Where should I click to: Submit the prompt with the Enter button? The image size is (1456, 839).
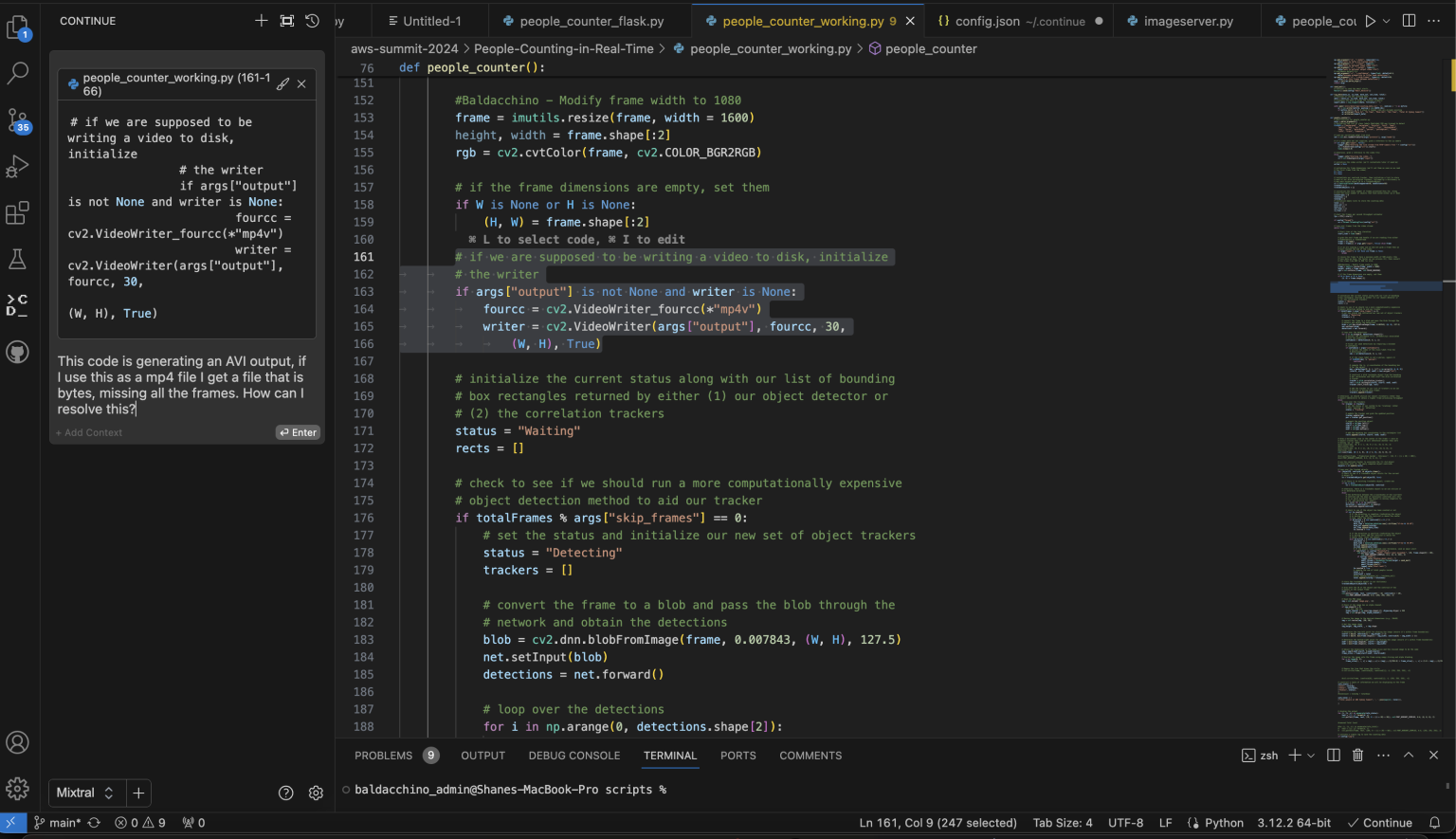[297, 432]
